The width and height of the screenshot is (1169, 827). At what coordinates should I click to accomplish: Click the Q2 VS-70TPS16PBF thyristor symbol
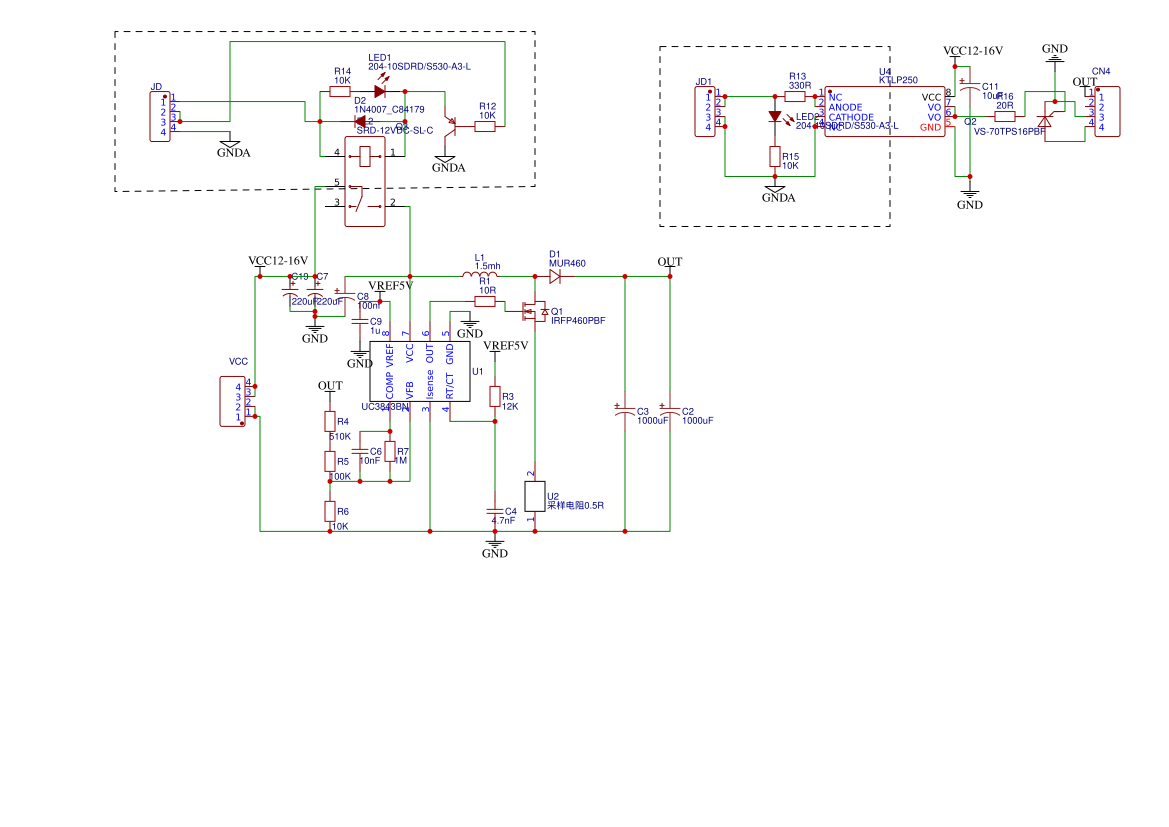[x=1045, y=120]
